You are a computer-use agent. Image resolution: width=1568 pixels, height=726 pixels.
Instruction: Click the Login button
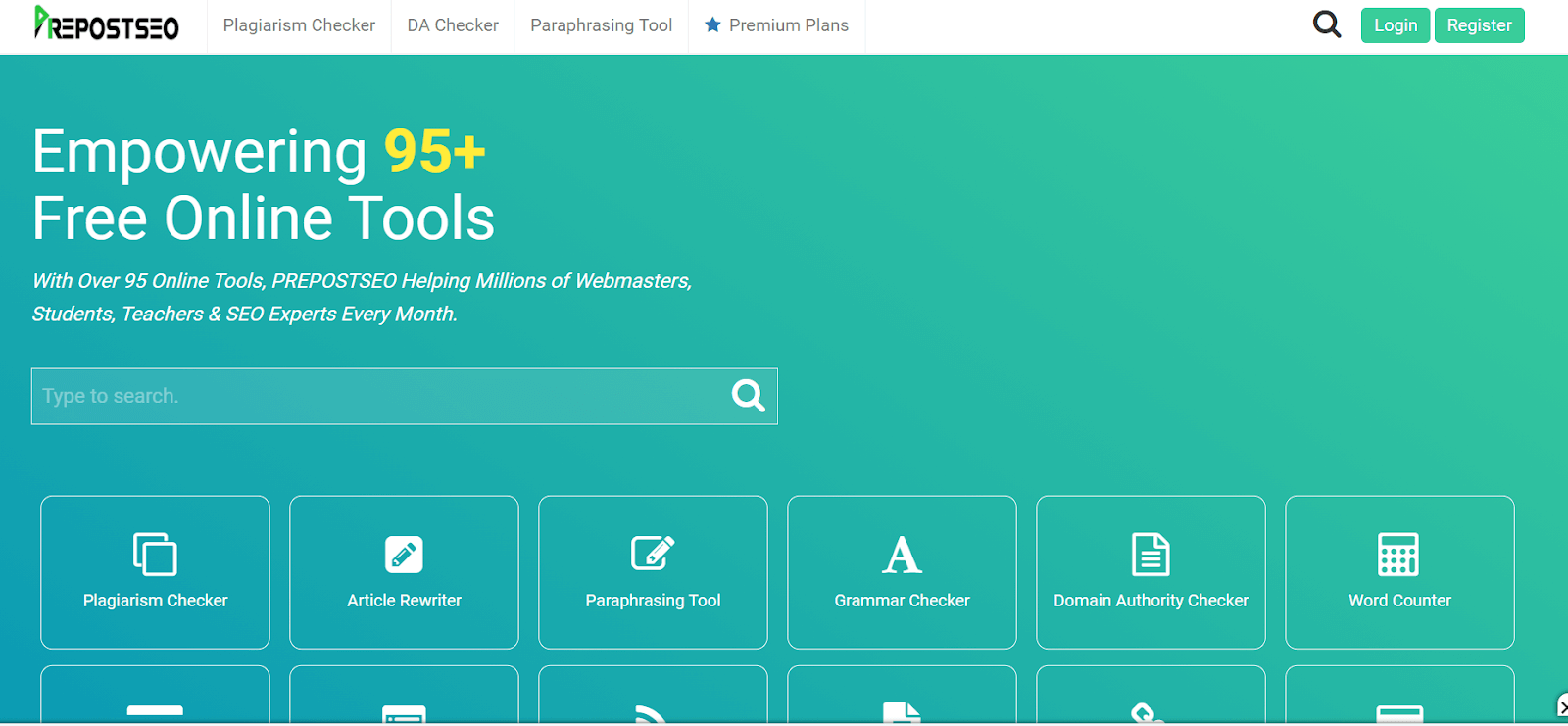[1396, 25]
